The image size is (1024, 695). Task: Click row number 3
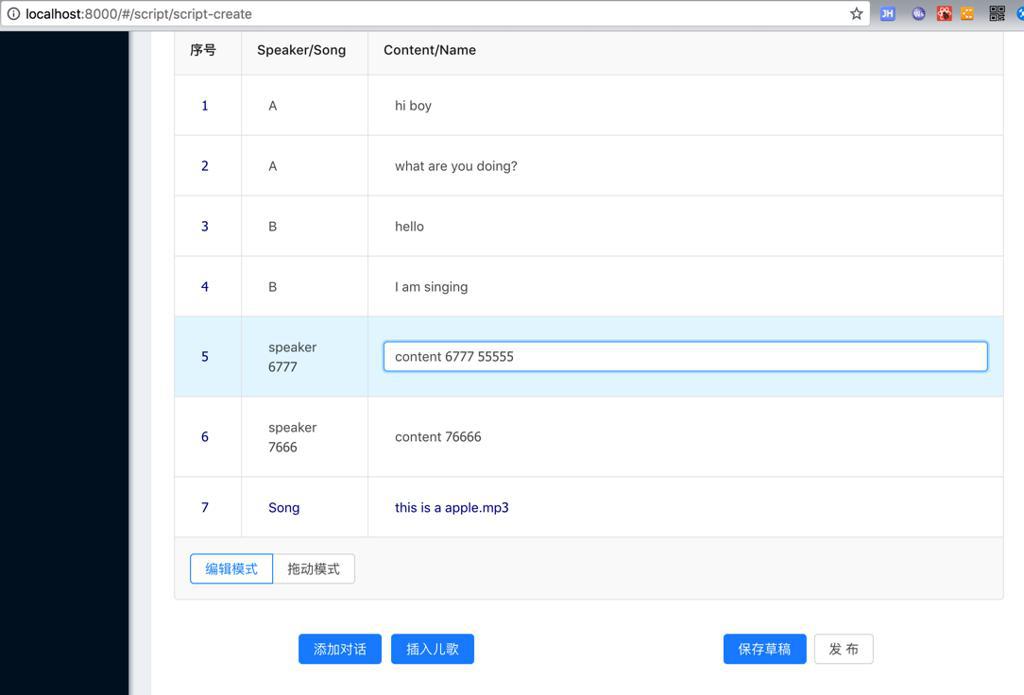[x=205, y=226]
